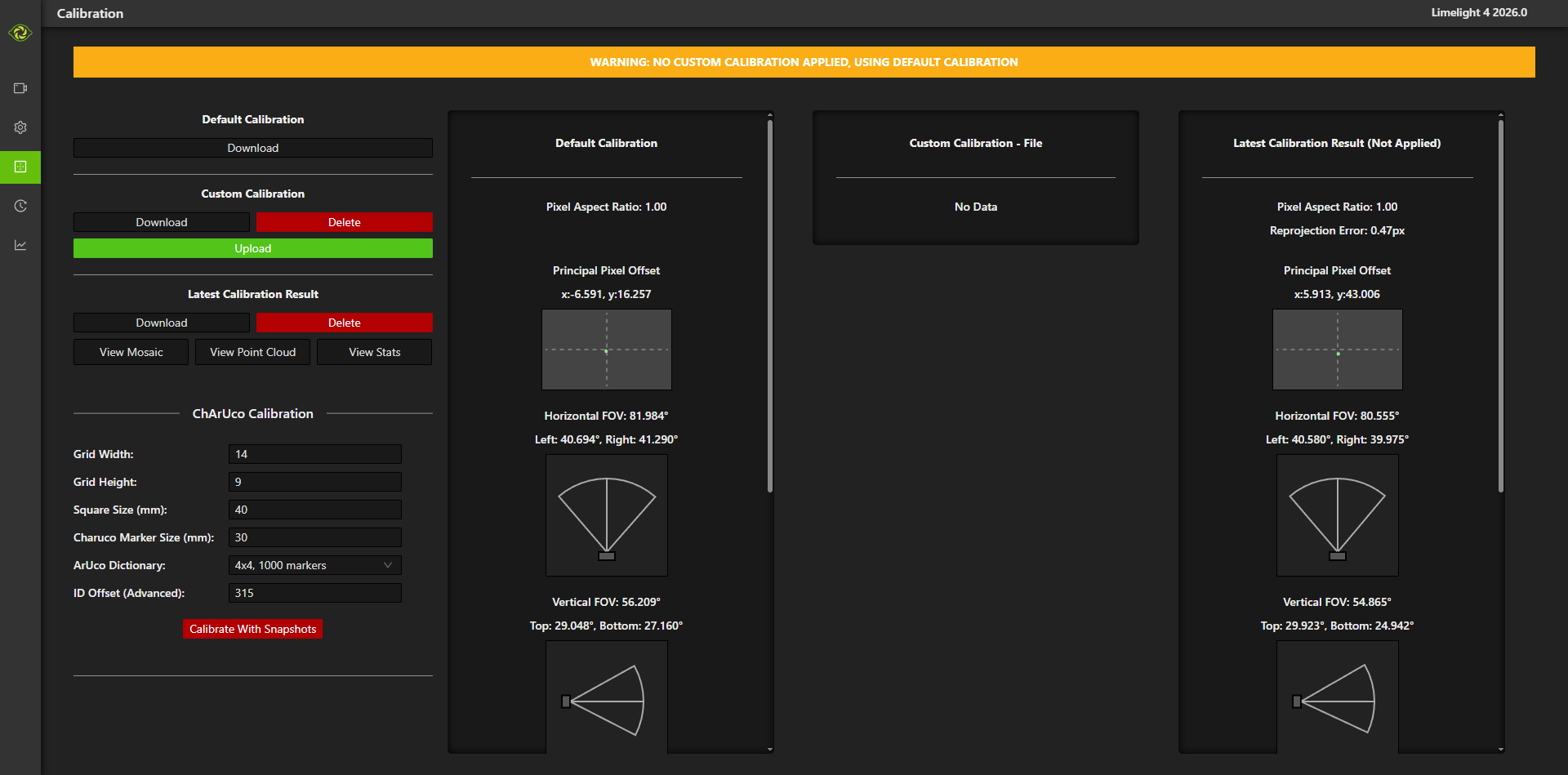Open View Point Cloud
The width and height of the screenshot is (1568, 775).
252,351
